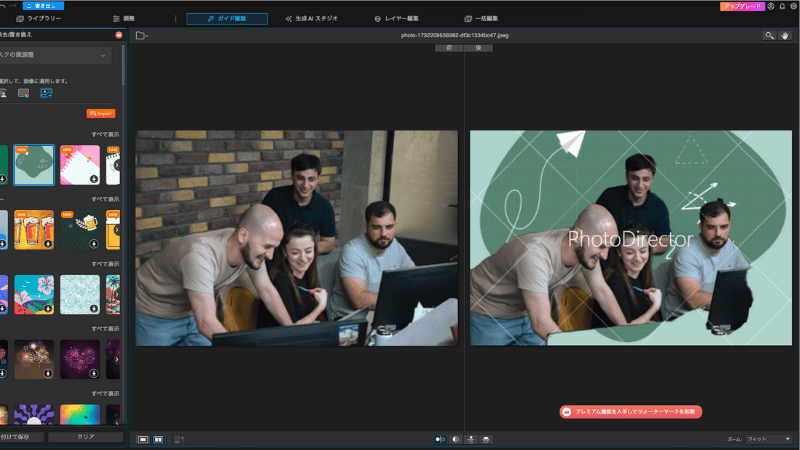The image size is (800, 450).
Task: Select the magnifier zoom tool
Action: coord(769,36)
